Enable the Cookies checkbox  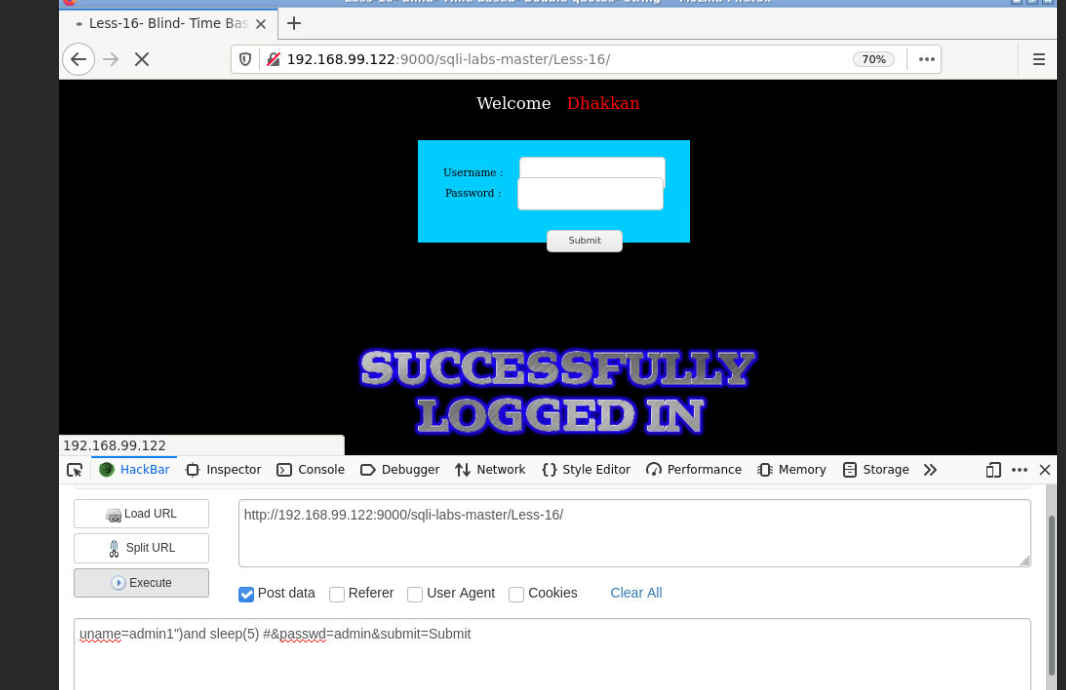516,594
